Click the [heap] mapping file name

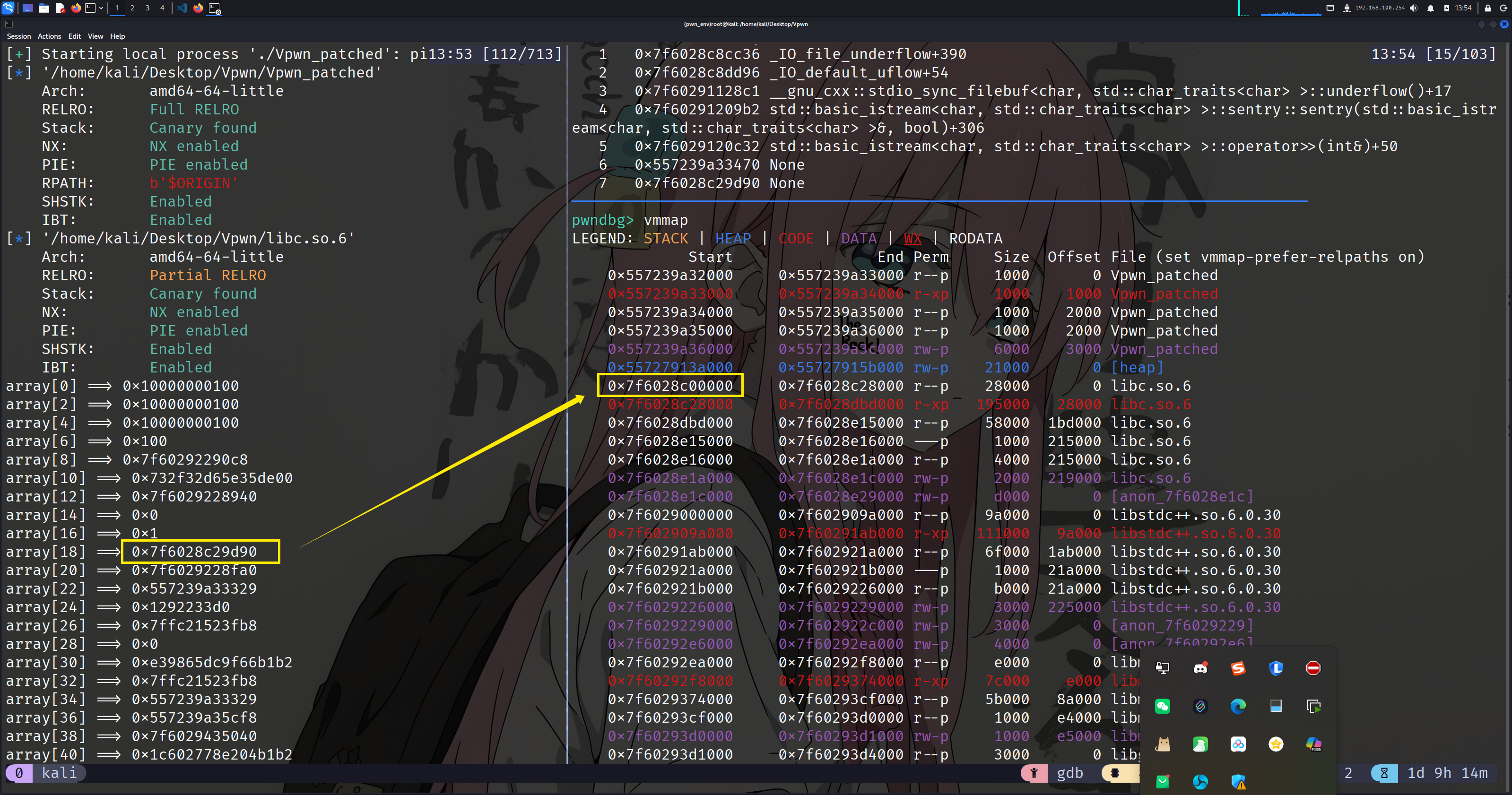1137,367
